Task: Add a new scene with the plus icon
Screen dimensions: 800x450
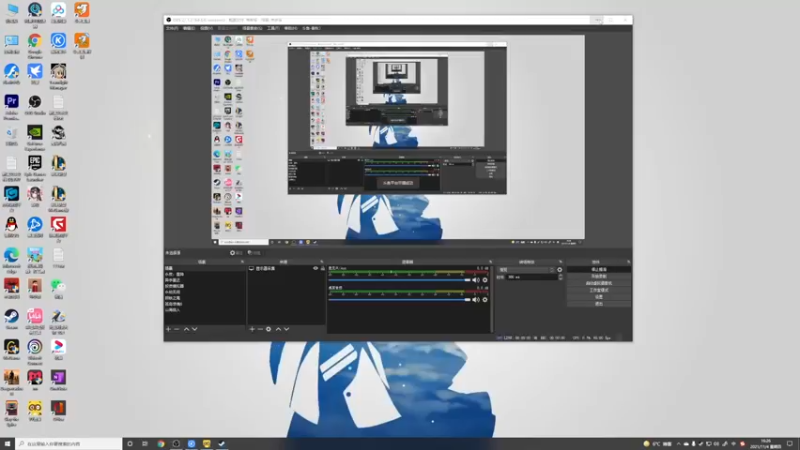Action: point(168,329)
